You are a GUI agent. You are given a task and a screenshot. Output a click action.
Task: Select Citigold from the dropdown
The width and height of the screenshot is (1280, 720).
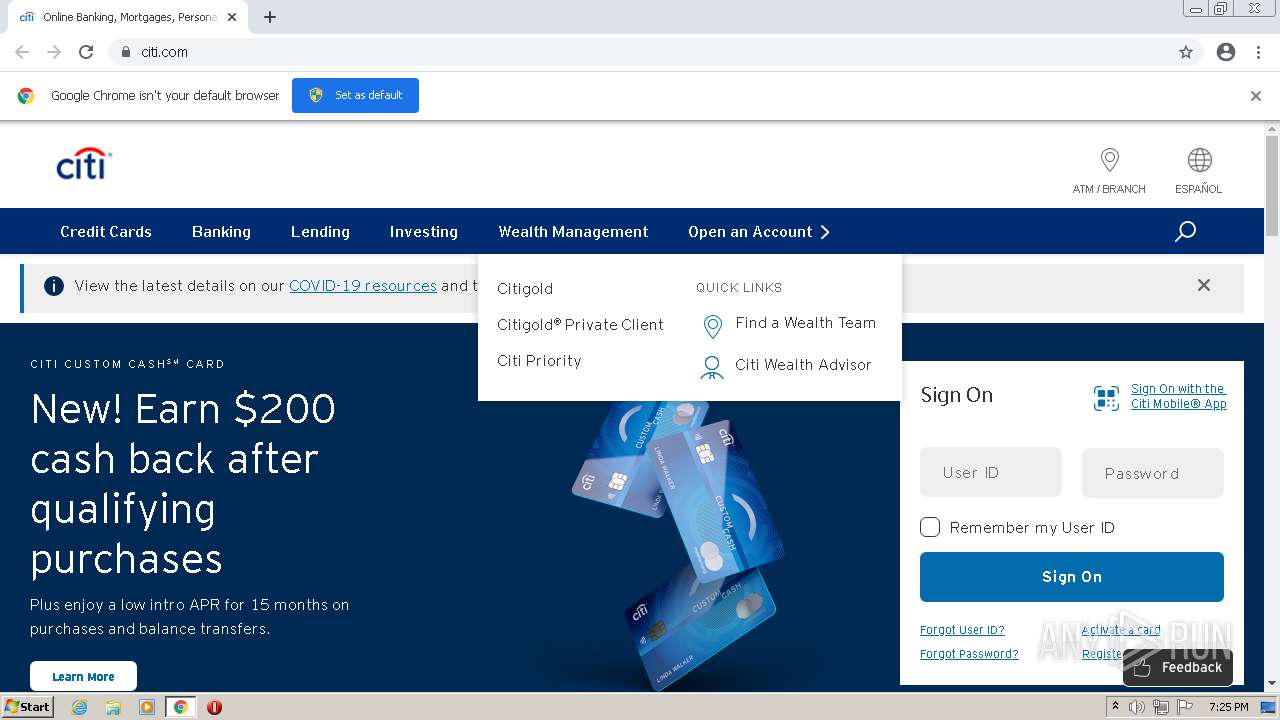tap(525, 289)
